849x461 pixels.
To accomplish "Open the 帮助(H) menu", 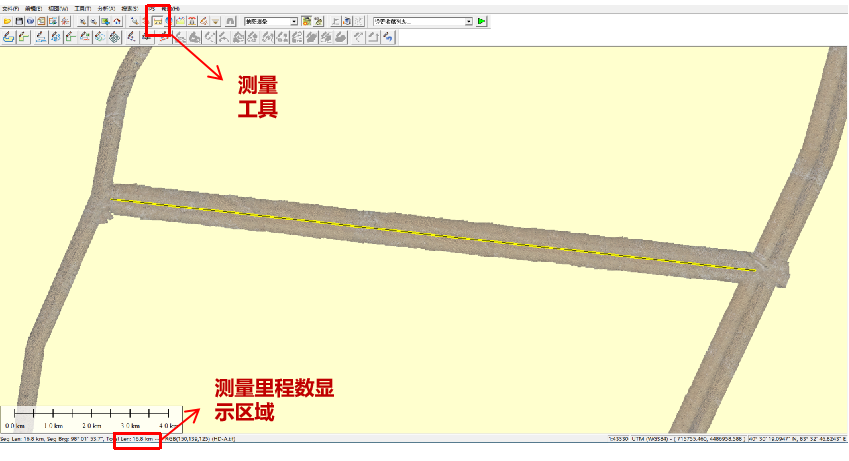I will tap(170, 8).
